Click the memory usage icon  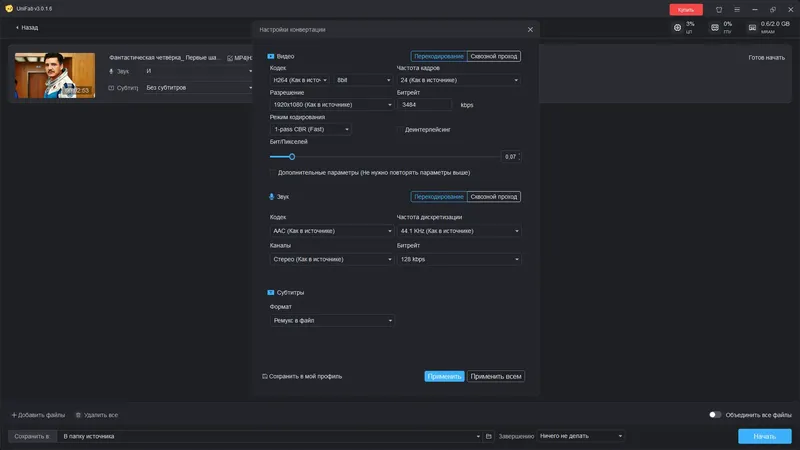(752, 27)
